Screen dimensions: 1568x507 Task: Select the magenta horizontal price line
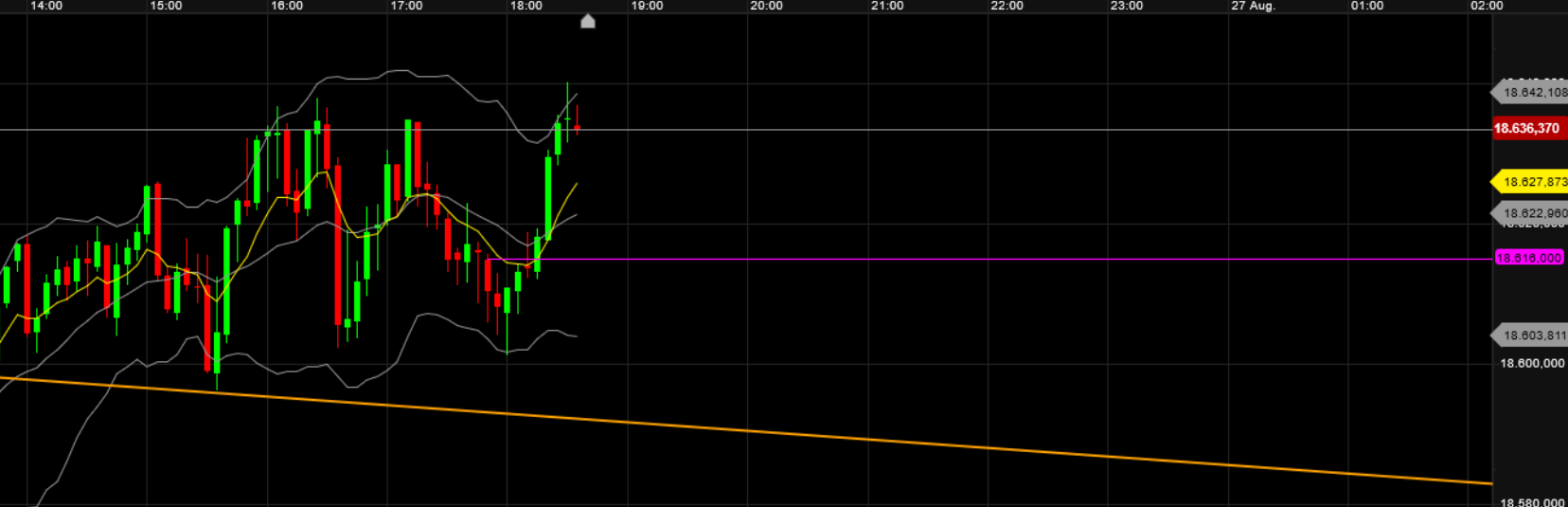989,258
